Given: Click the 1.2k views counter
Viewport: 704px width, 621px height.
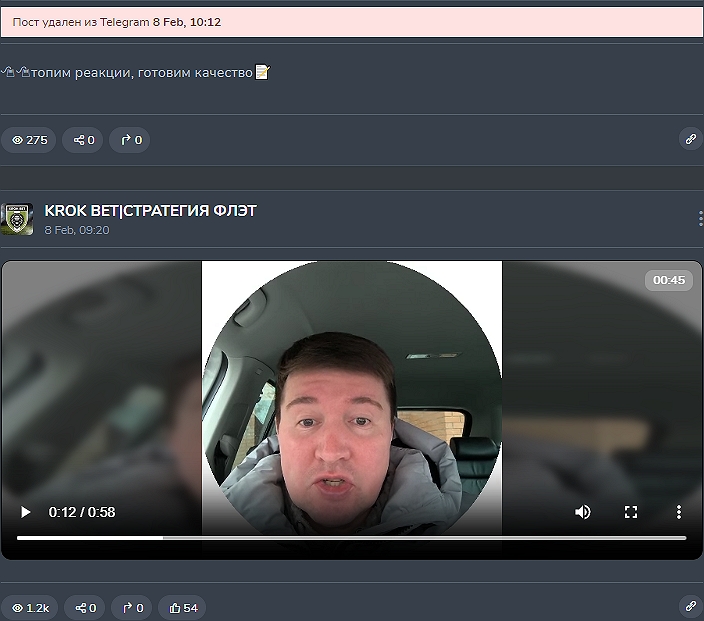Looking at the screenshot, I should (x=29, y=607).
